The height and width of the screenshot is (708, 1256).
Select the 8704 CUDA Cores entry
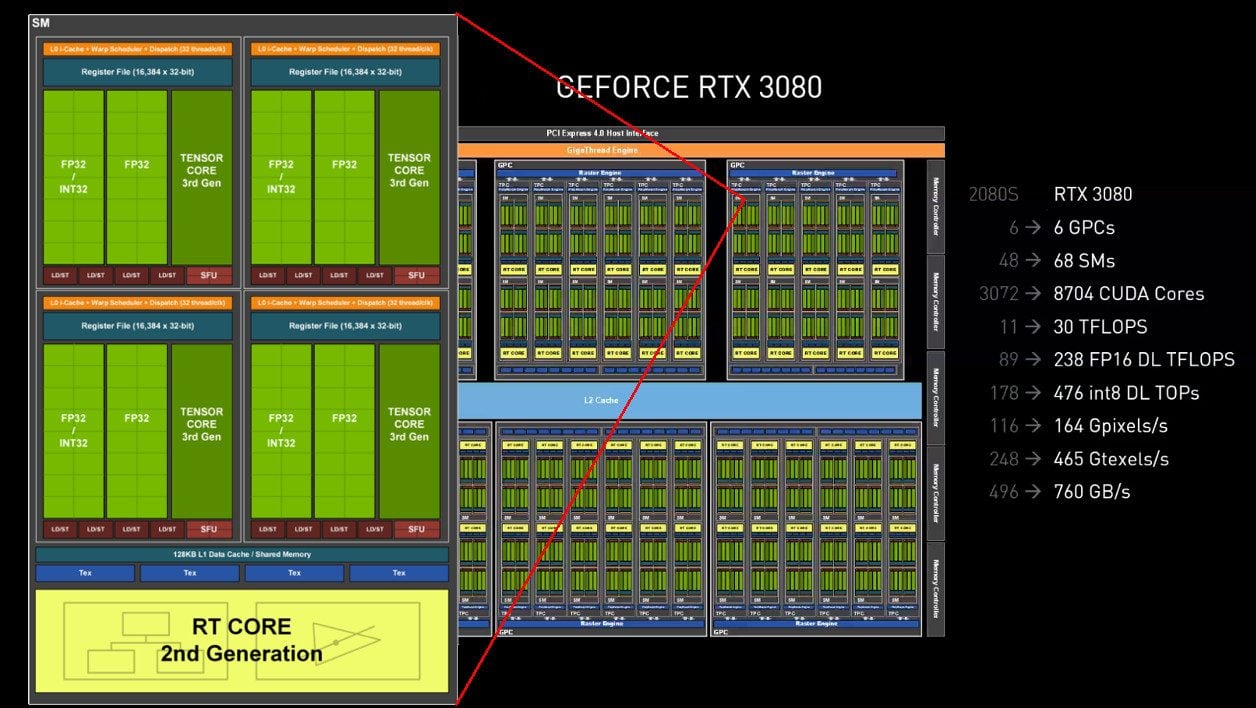click(1129, 293)
